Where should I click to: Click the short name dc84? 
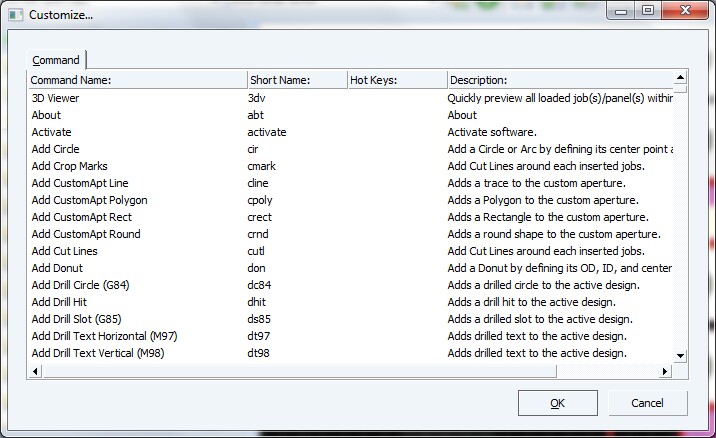click(x=259, y=285)
